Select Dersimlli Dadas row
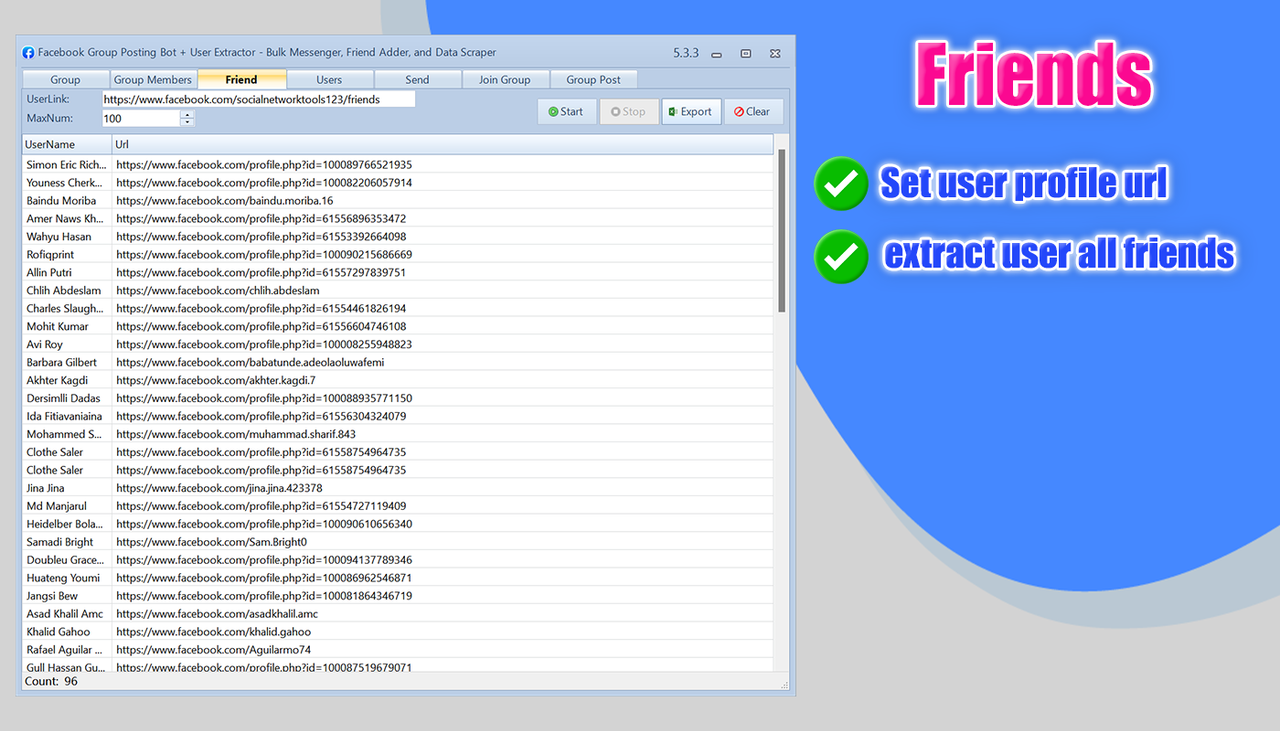Image resolution: width=1280 pixels, height=731 pixels. [x=397, y=399]
